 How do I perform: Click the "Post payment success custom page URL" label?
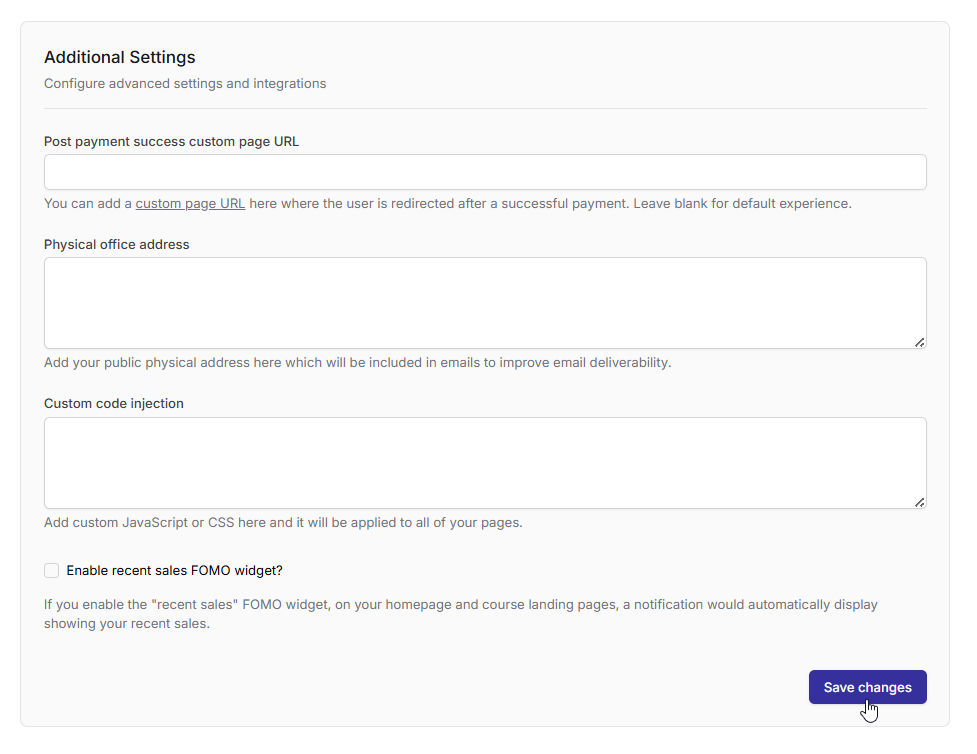point(171,141)
